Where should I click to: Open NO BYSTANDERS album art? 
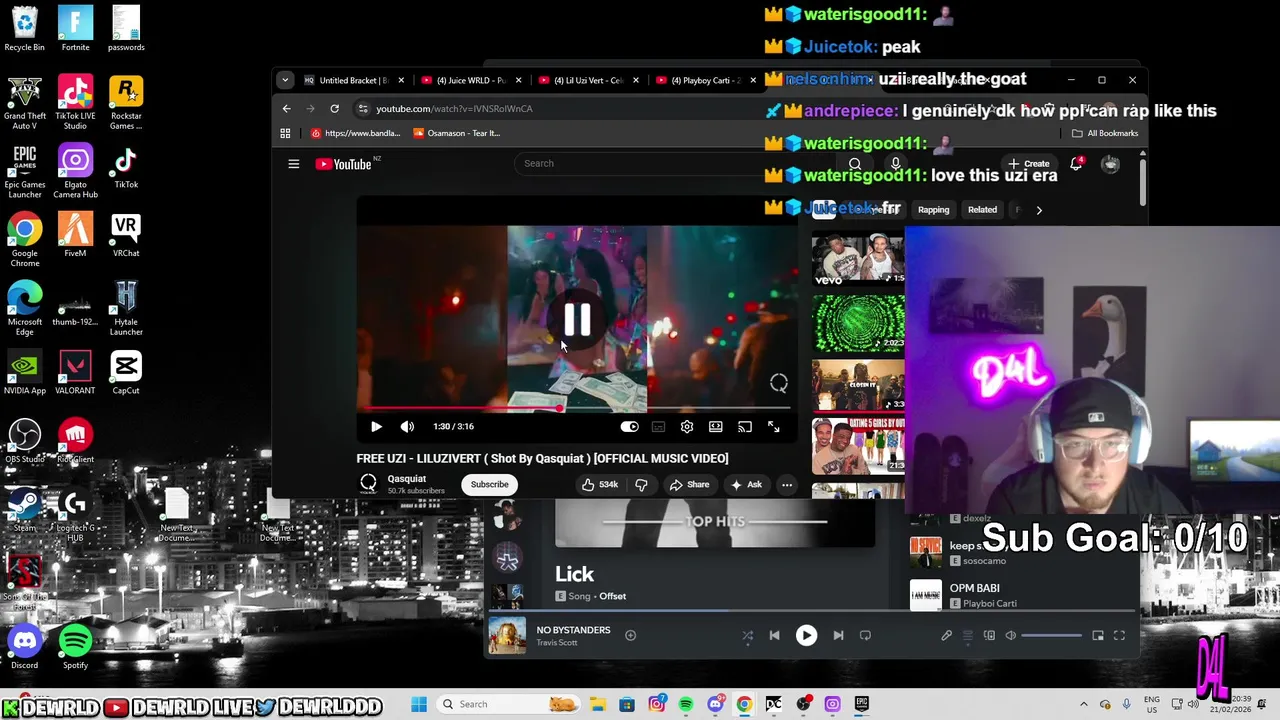[x=506, y=635]
